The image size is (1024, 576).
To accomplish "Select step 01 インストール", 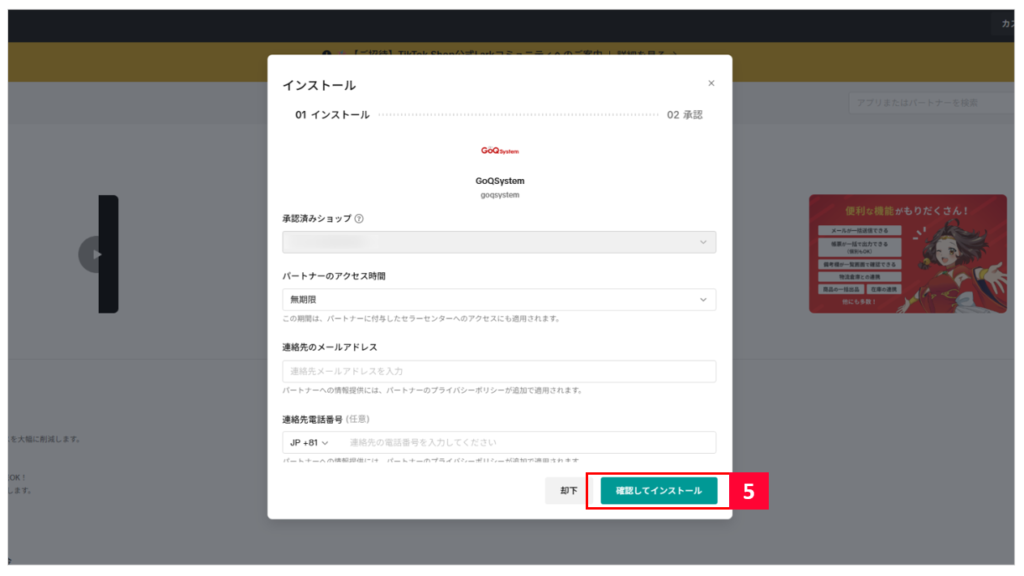I will click(332, 115).
